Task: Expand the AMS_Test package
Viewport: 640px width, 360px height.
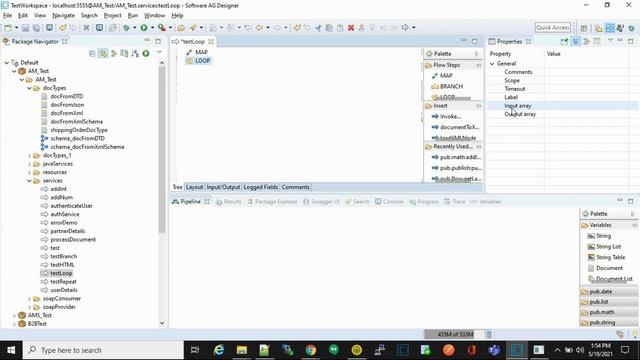Action: pos(14,316)
